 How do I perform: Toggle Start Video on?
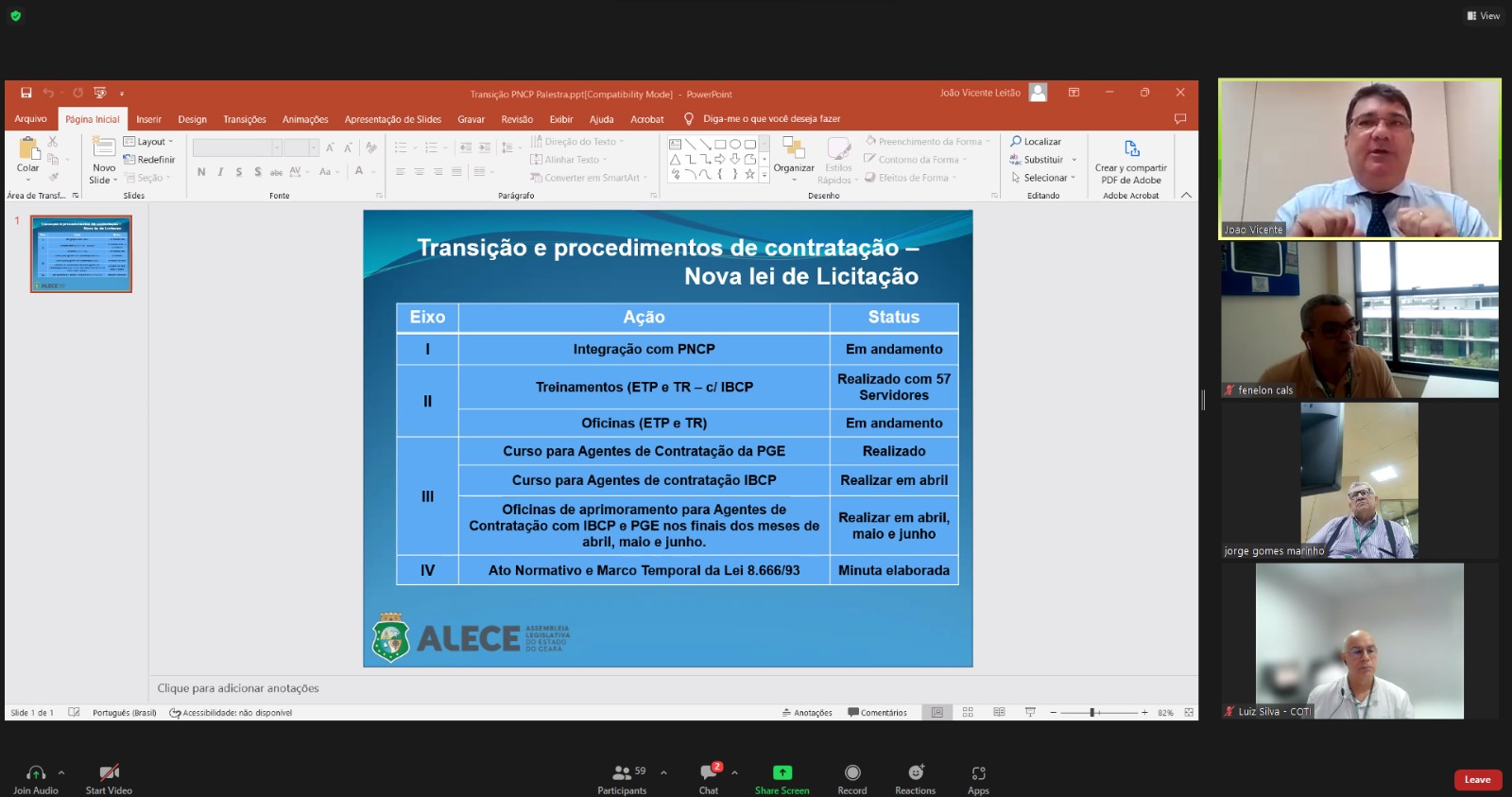109,772
